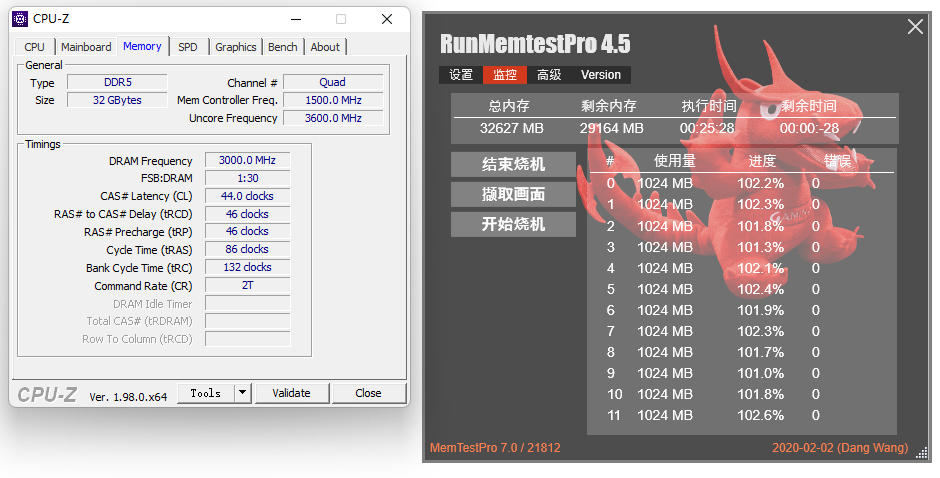The image size is (940, 478).
Task: Click the Quad channel value field
Action: point(333,82)
